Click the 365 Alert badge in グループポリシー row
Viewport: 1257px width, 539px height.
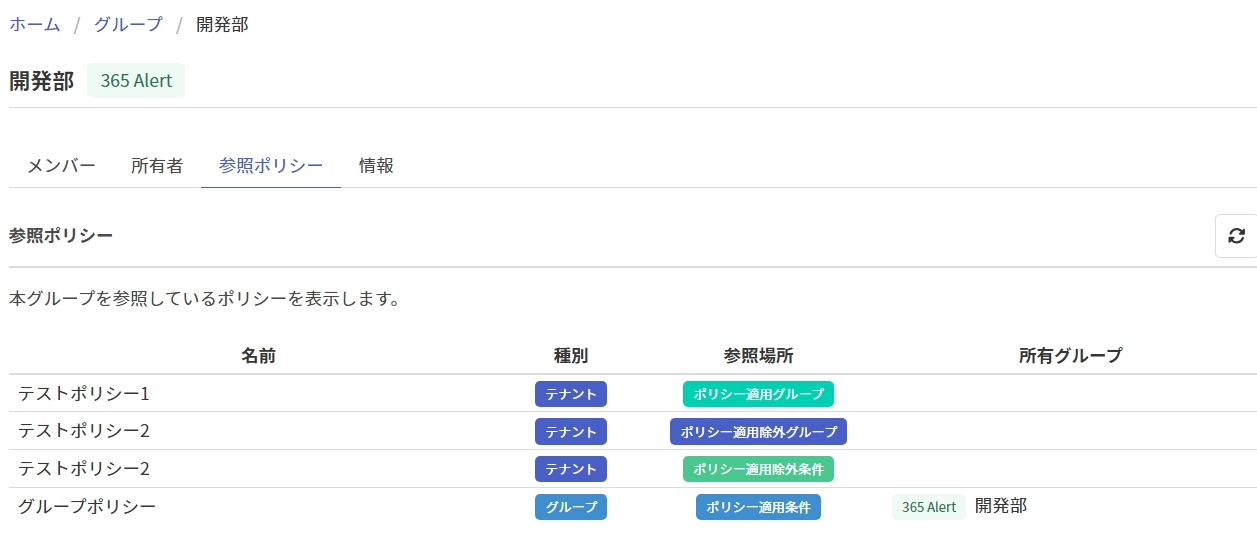[928, 507]
